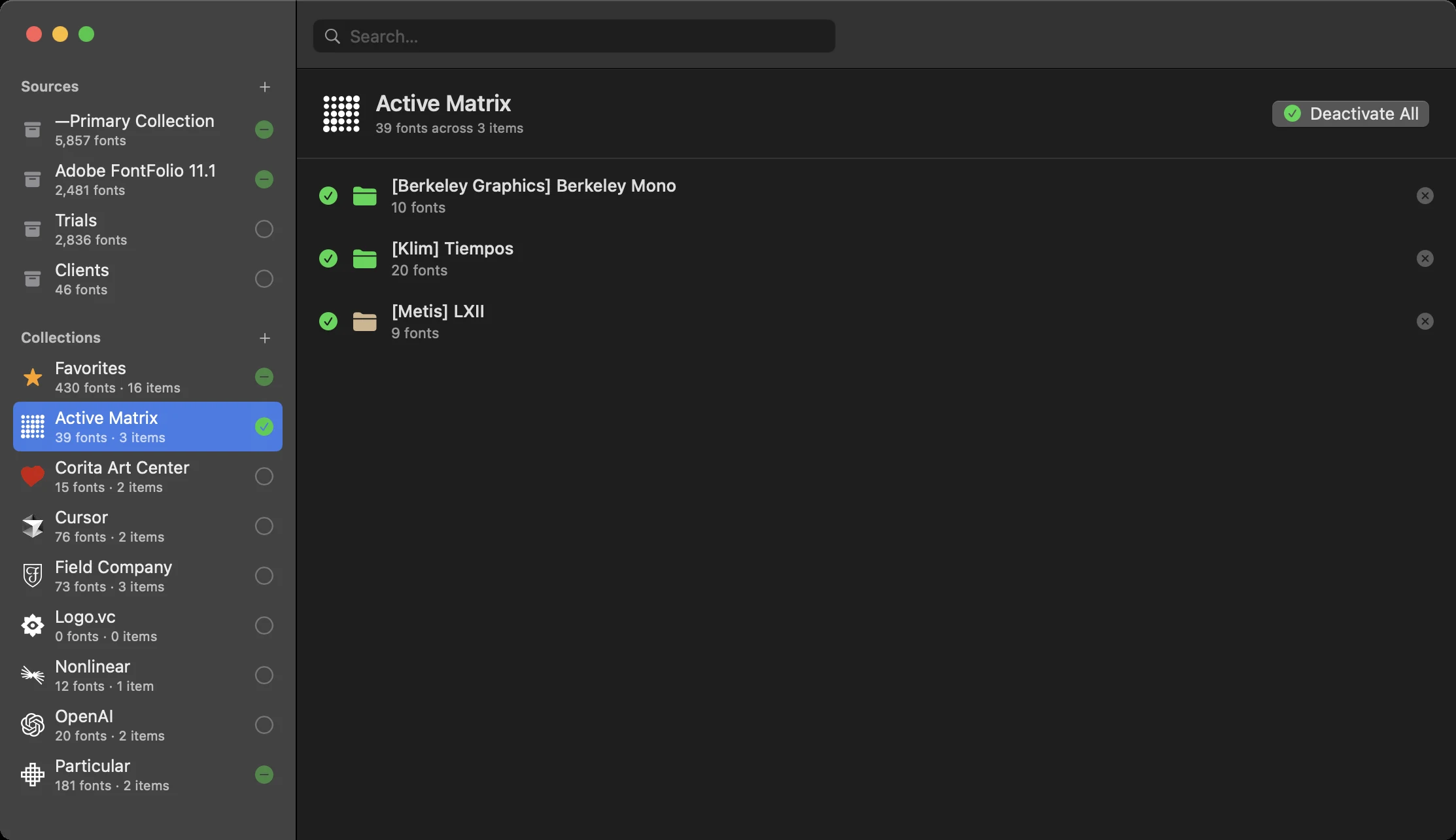Focus the Search field
This screenshot has width=1456, height=840.
pyautogui.click(x=574, y=36)
